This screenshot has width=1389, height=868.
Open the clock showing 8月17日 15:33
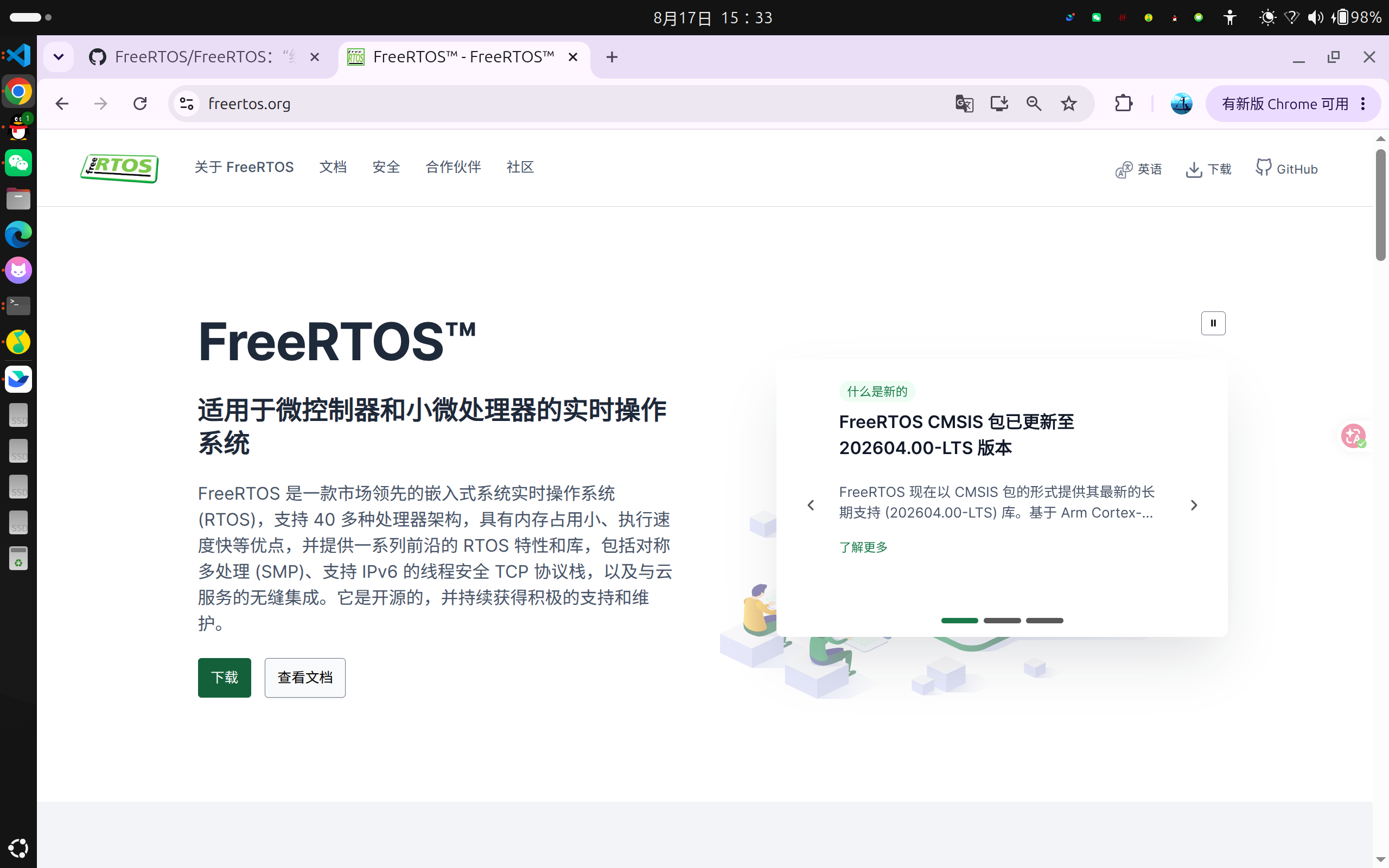point(713,18)
